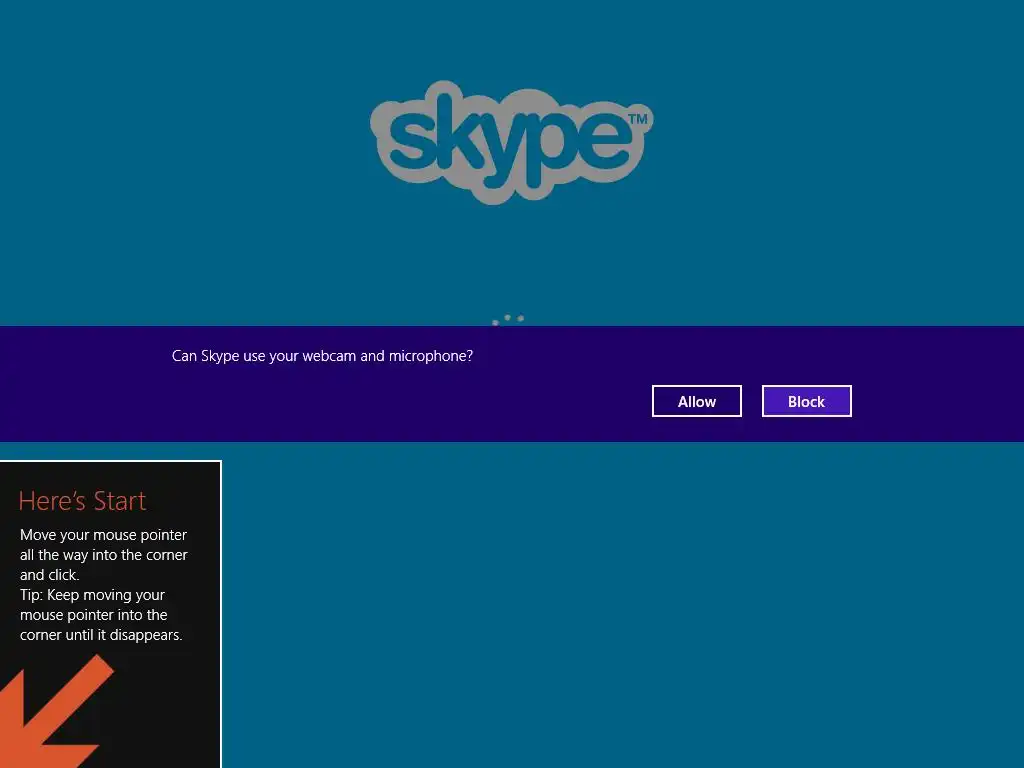Click the 'Can Skype use your webcam and microphone?' text
Image resolution: width=1024 pixels, height=768 pixels.
(322, 356)
